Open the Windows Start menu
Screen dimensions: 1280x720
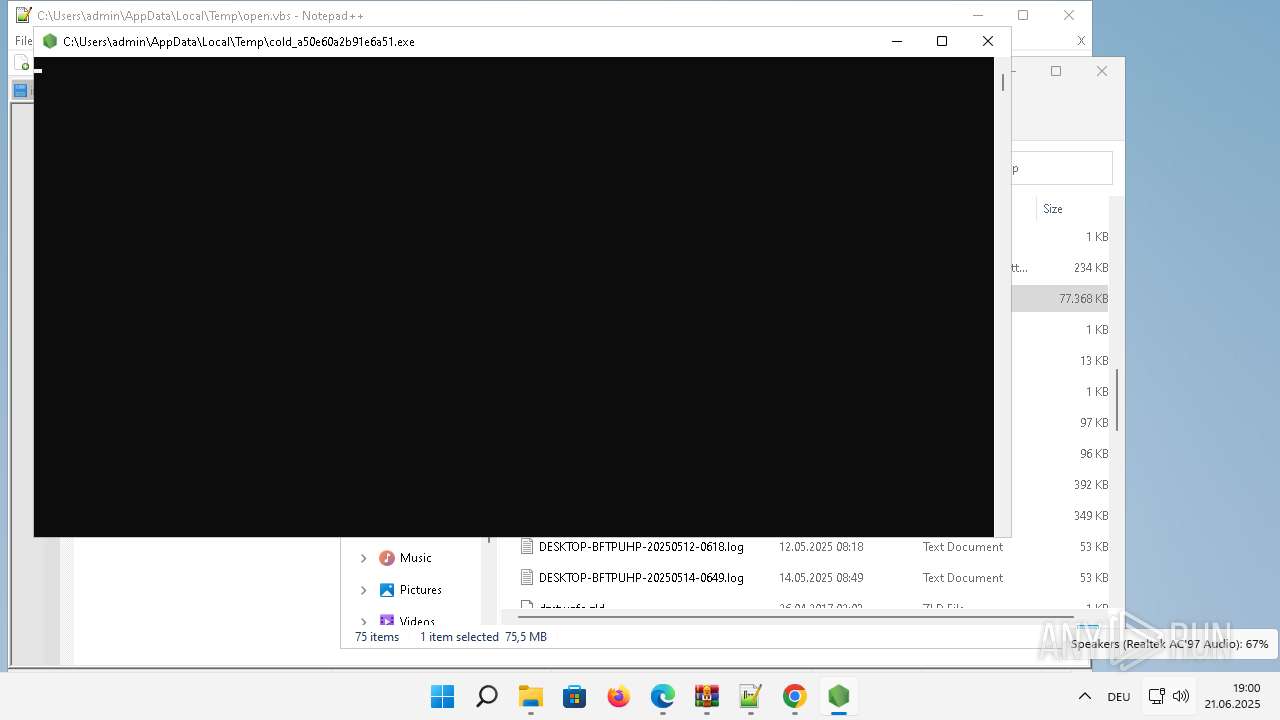[442, 696]
